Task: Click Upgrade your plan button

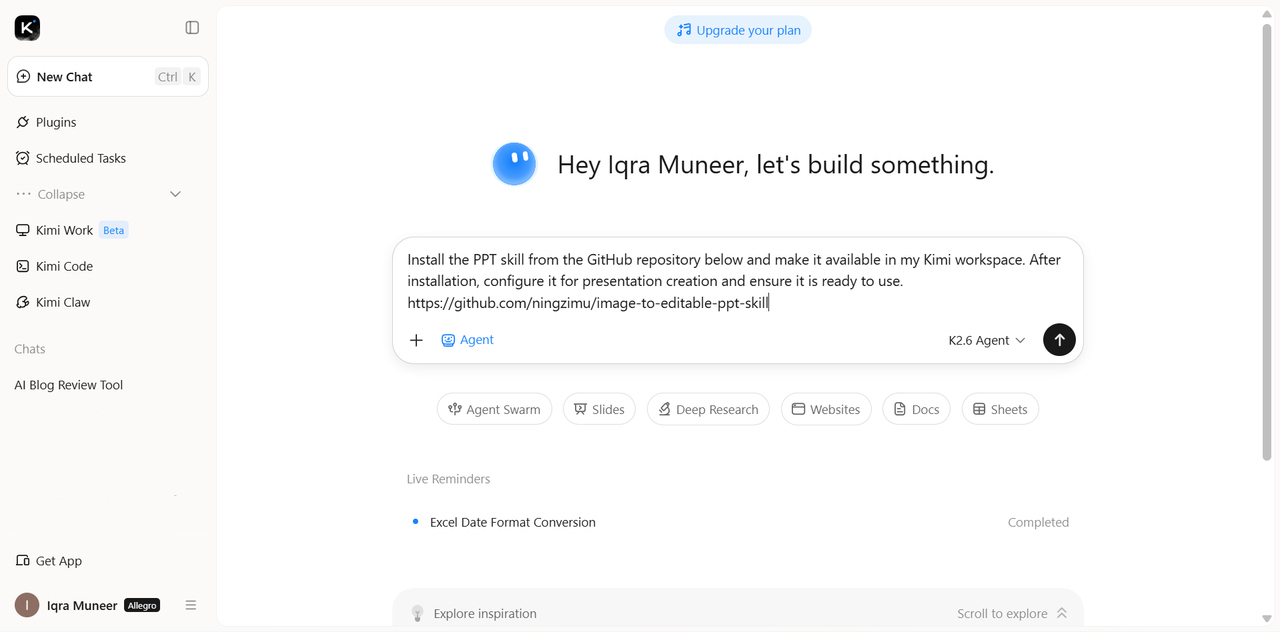Action: coord(738,30)
